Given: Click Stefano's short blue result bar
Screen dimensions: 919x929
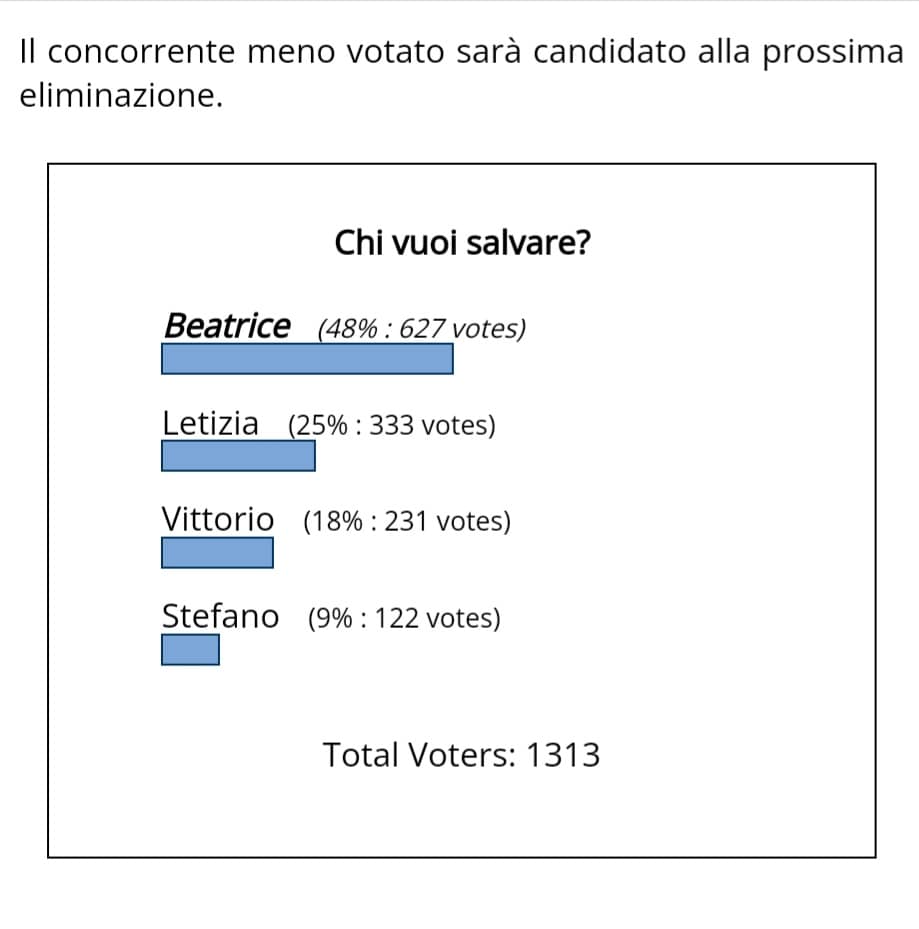Looking at the screenshot, I should (x=190, y=649).
